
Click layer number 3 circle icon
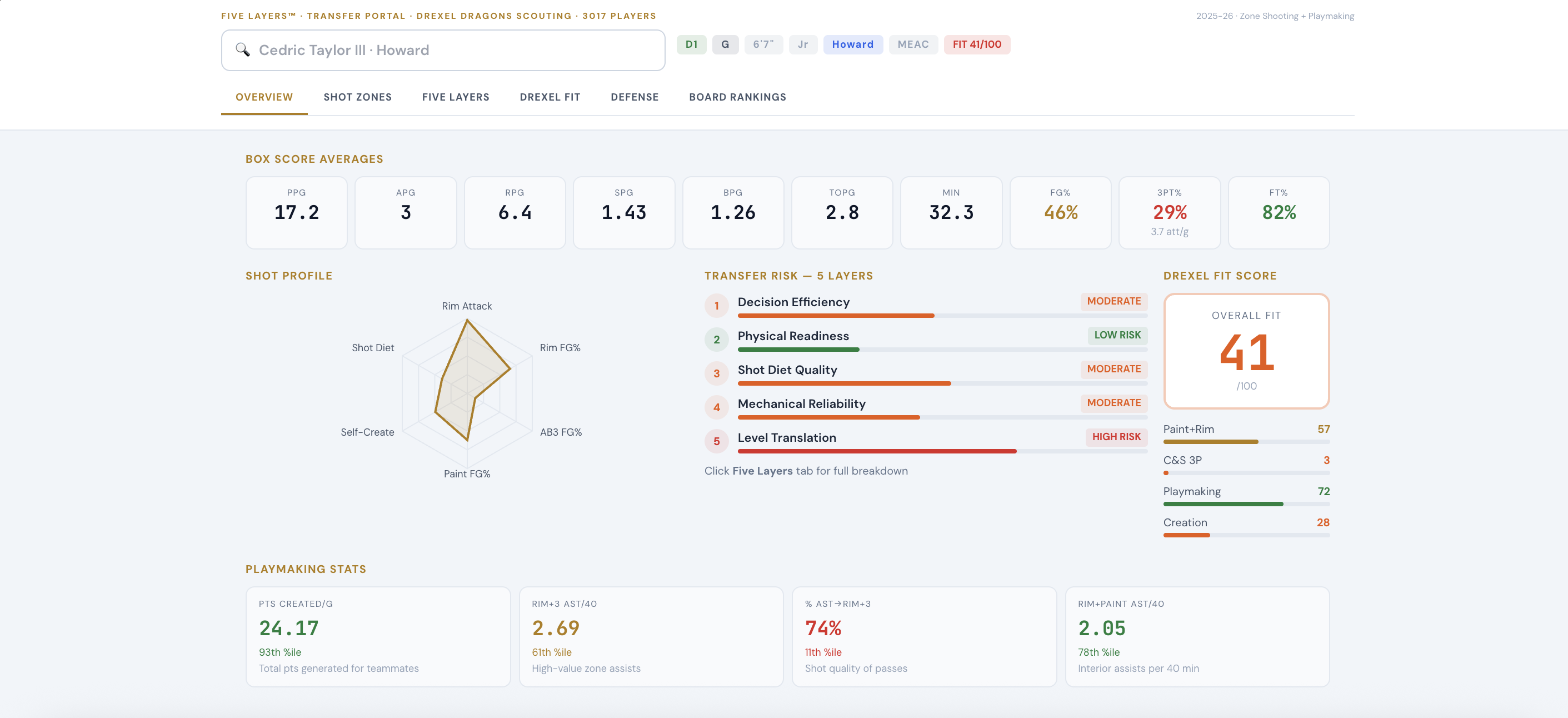(716, 373)
